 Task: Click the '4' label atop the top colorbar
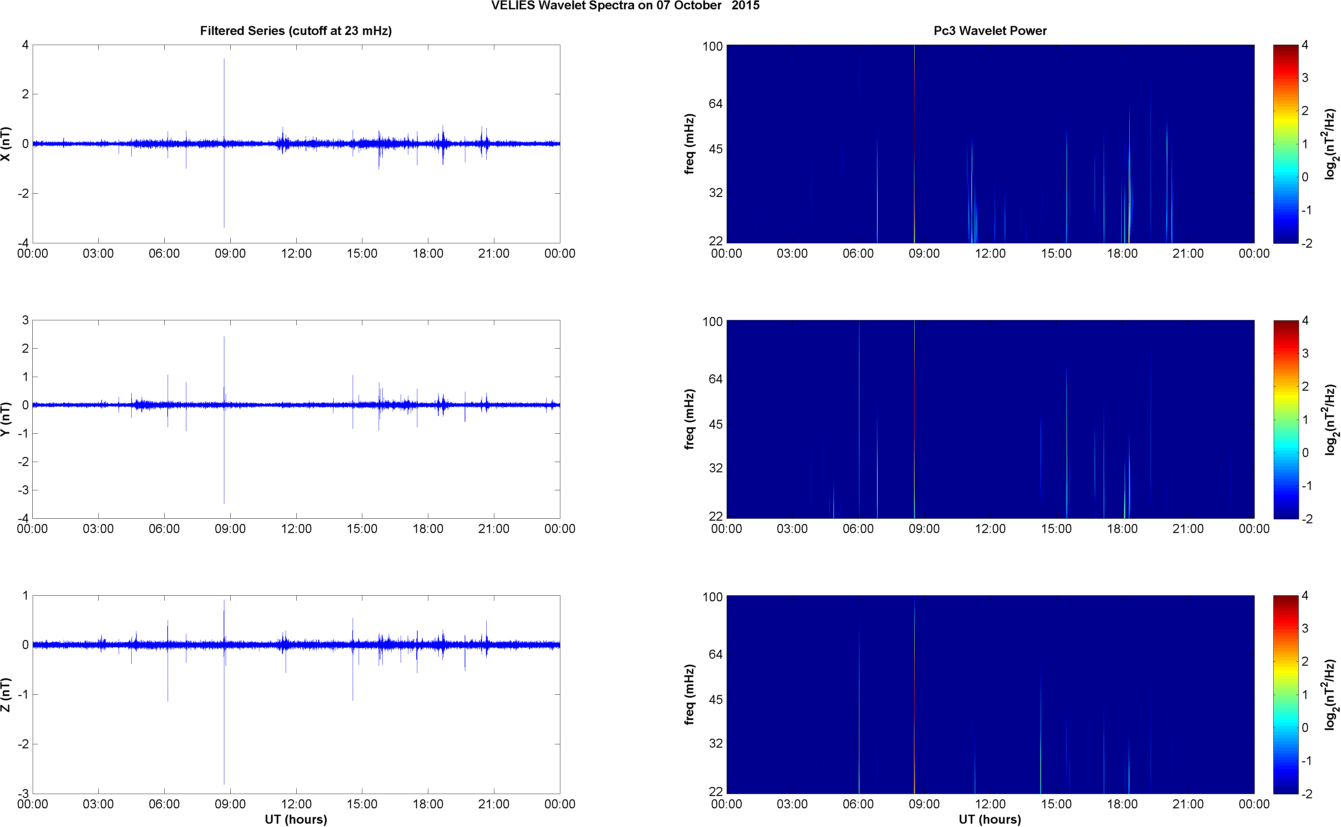point(1305,46)
